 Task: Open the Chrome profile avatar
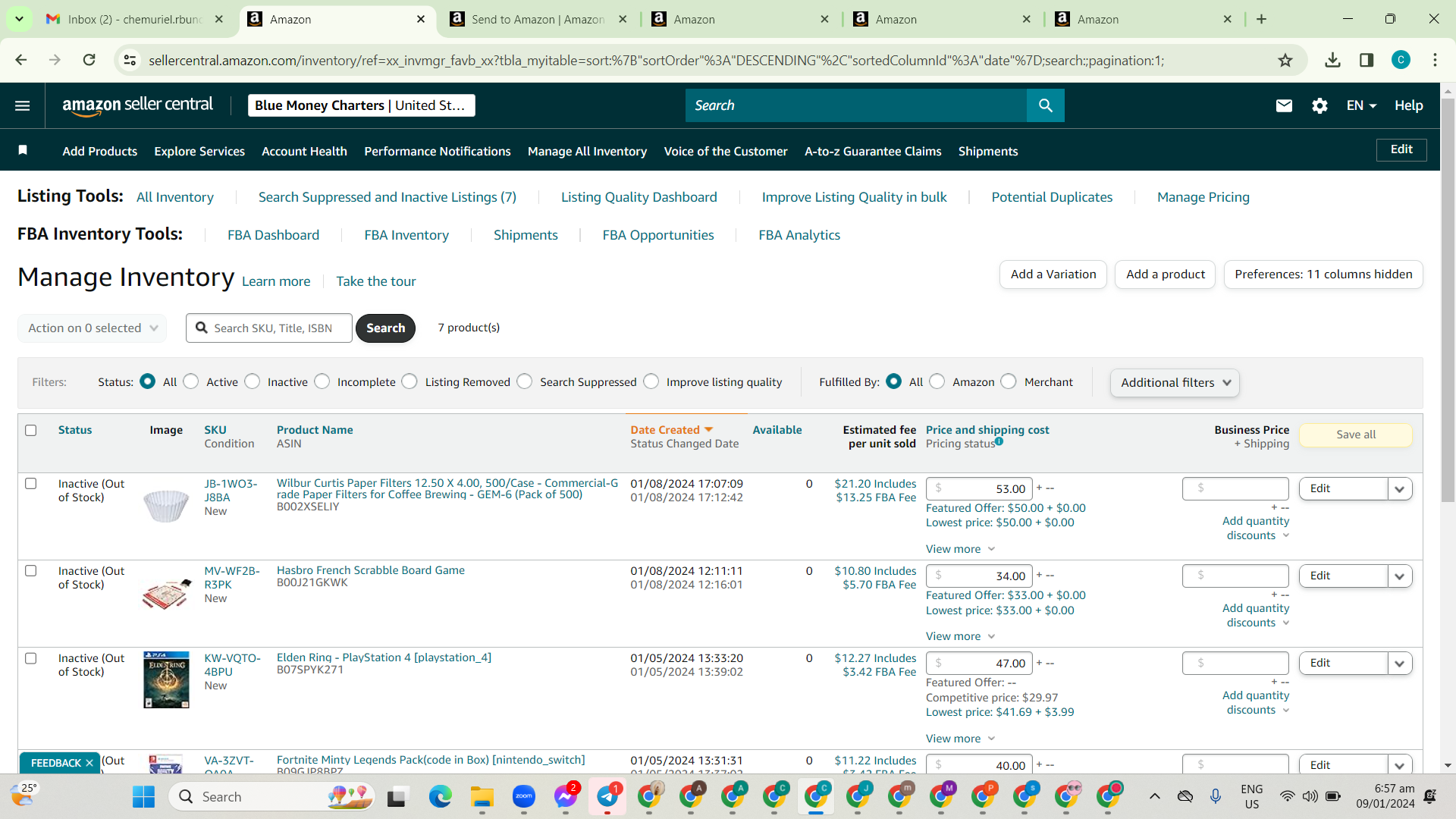pos(1401,60)
